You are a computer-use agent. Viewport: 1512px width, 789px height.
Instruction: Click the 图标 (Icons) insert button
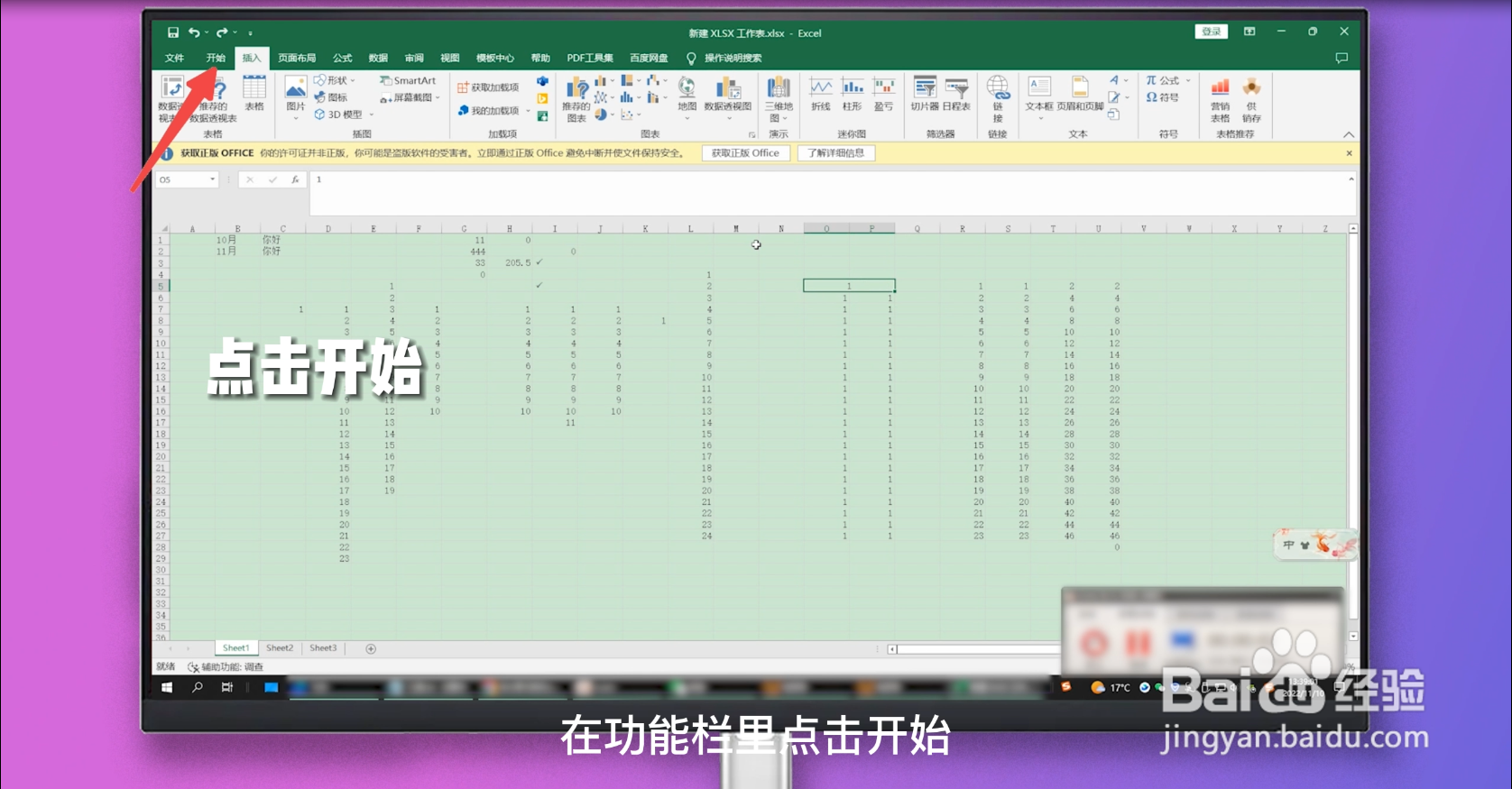tap(331, 97)
